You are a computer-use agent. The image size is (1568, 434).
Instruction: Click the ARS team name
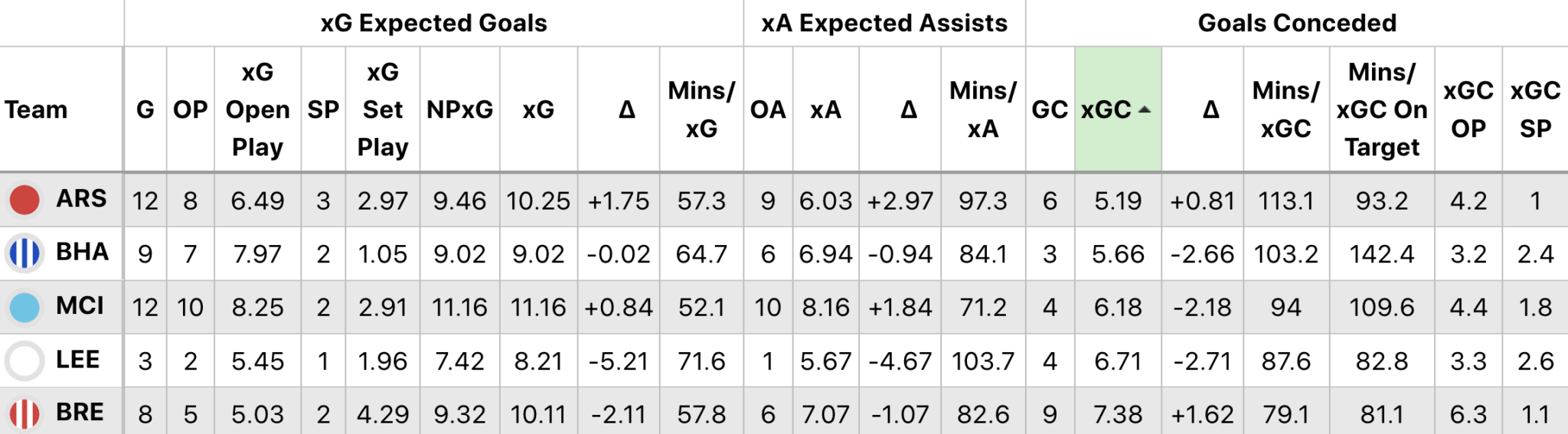tap(81, 199)
